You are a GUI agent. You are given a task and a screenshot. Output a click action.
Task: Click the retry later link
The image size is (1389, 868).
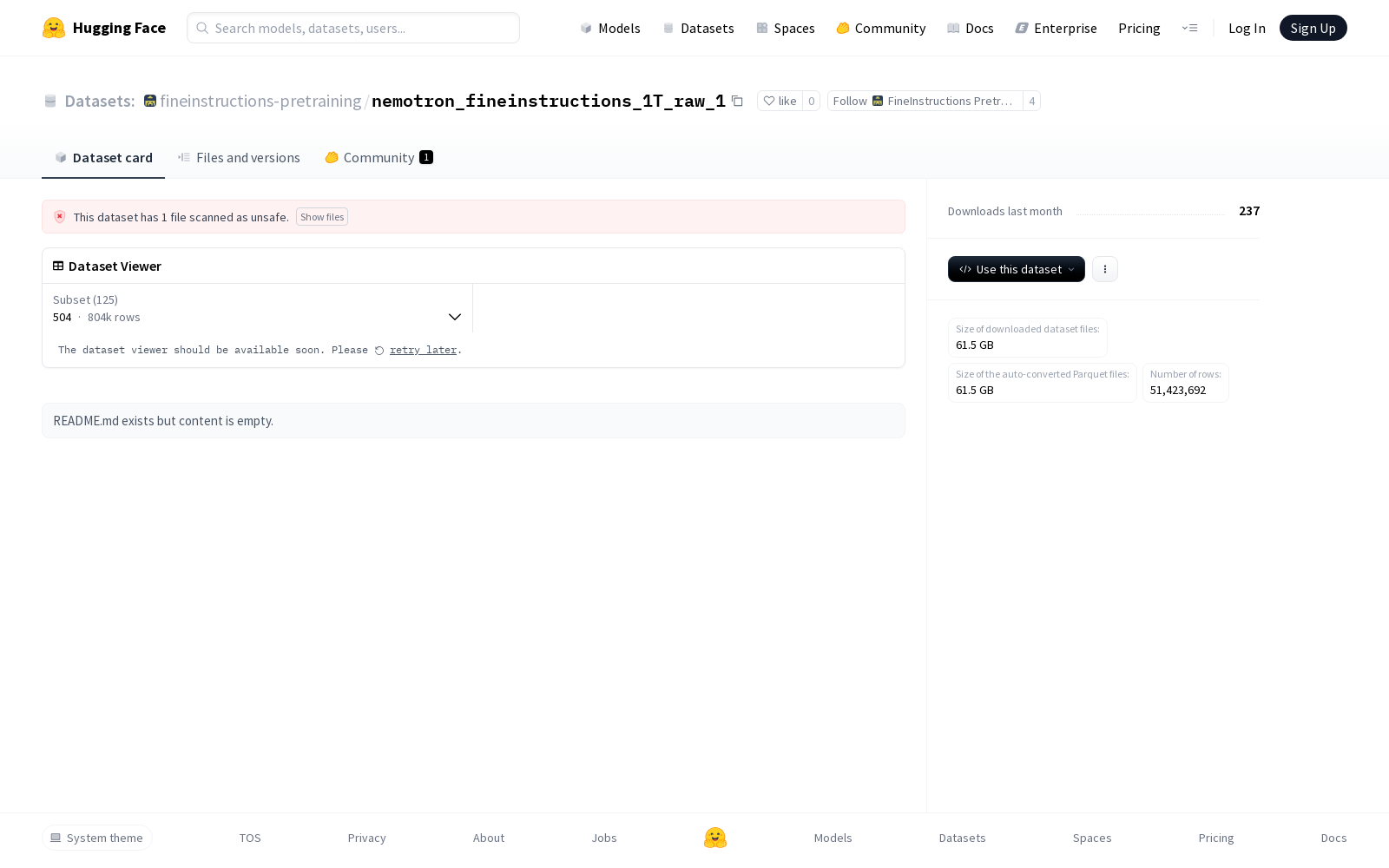coord(423,350)
